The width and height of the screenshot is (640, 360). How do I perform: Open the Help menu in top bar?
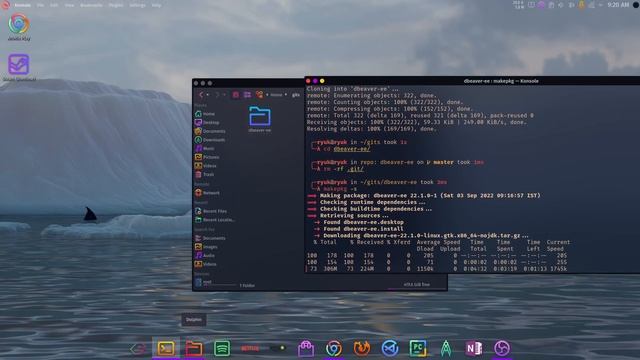pyautogui.click(x=156, y=5)
